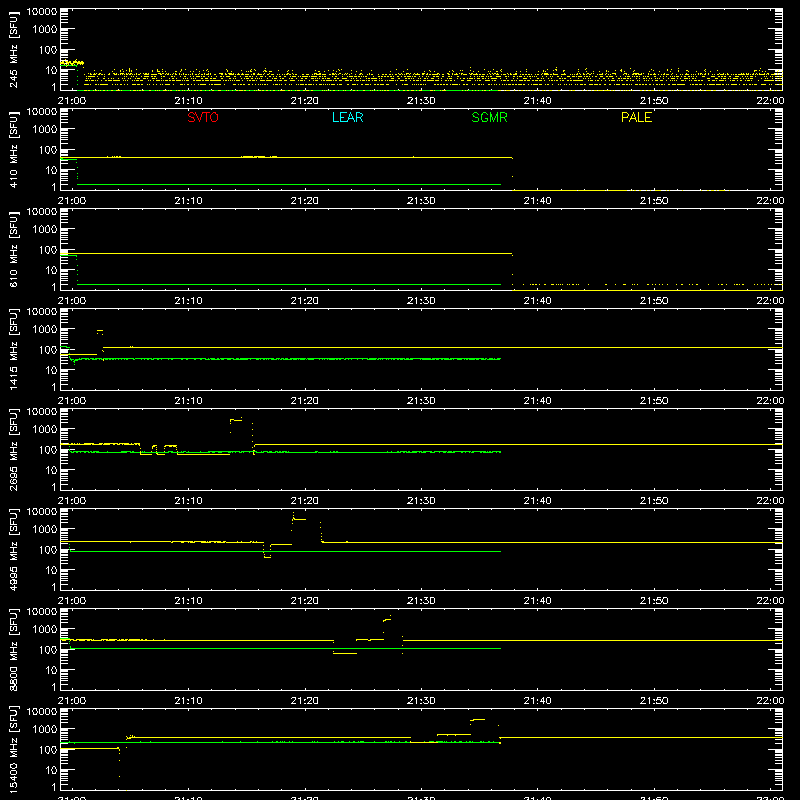800x800 pixels.
Task: Click the yellow burst peak in 15400 MHz plot
Action: pos(478,719)
